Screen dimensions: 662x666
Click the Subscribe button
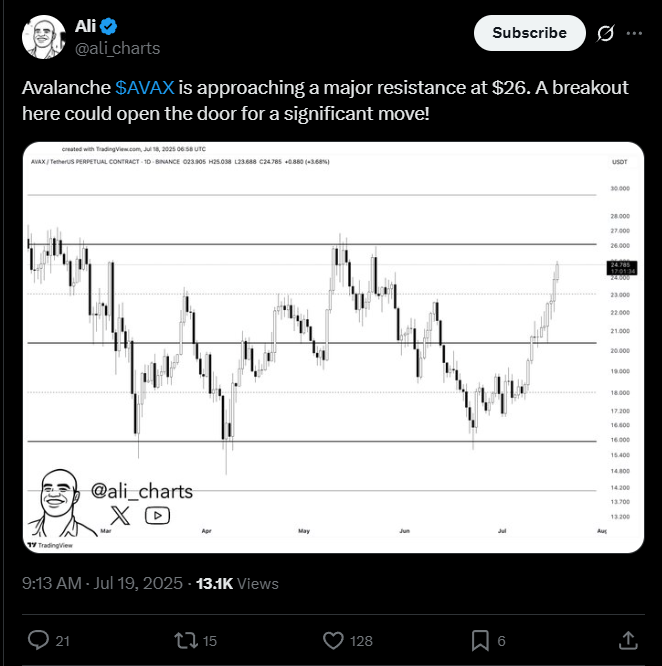pyautogui.click(x=530, y=33)
